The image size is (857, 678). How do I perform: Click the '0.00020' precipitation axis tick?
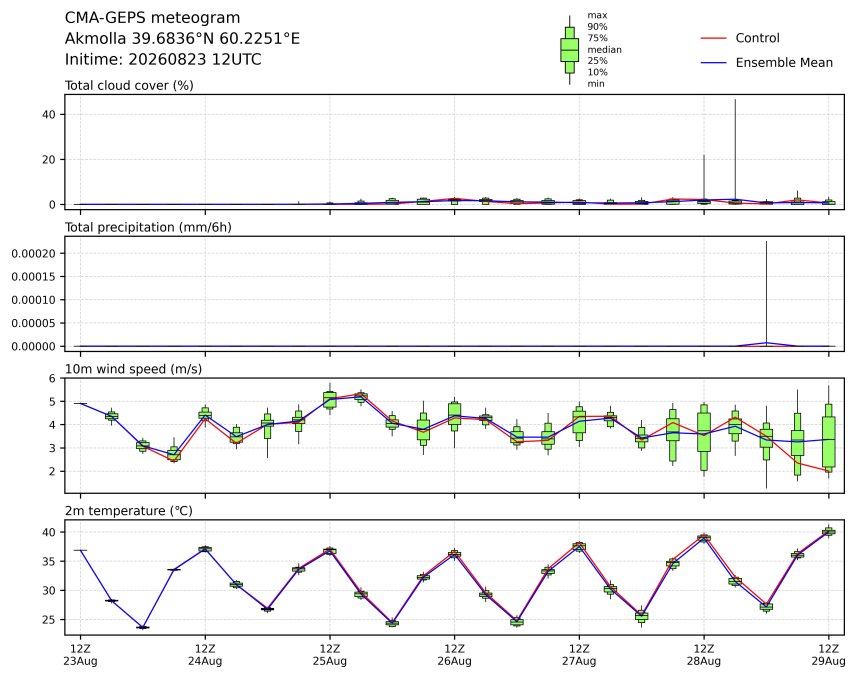pyautogui.click(x=33, y=253)
